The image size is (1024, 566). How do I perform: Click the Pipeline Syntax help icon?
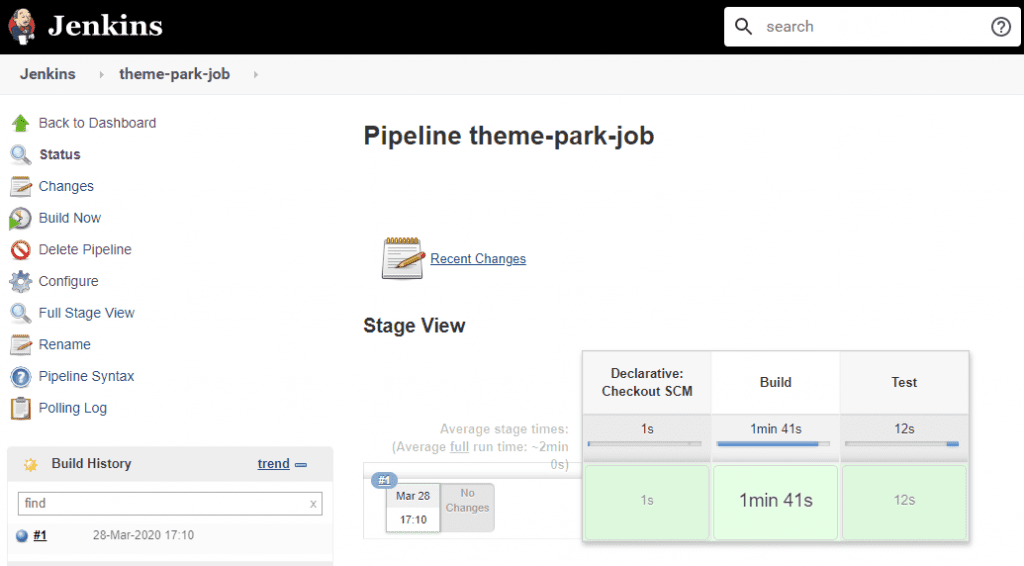[x=20, y=377]
